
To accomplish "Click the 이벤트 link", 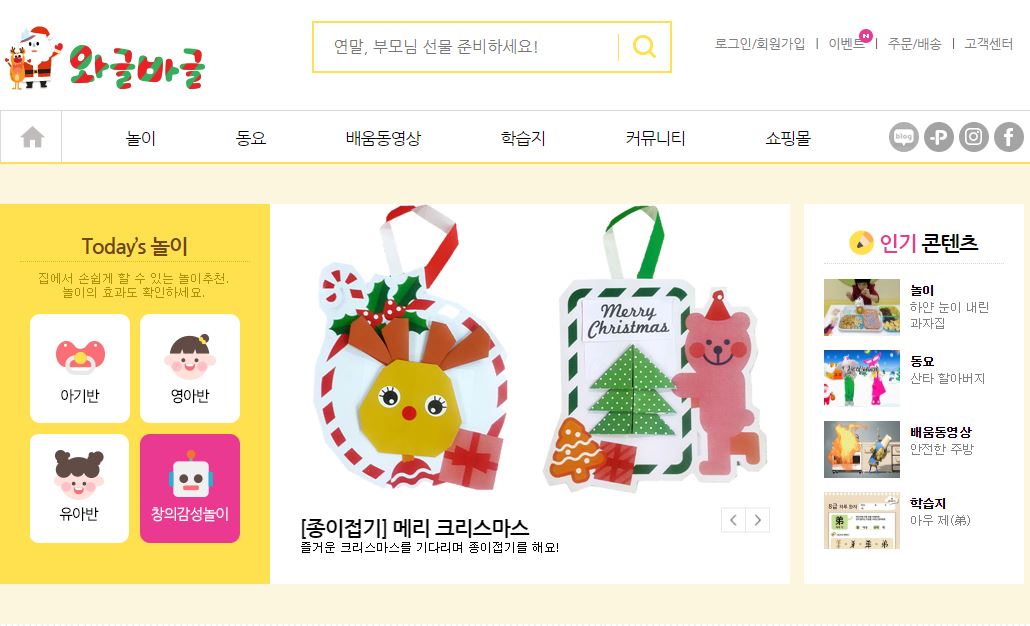I will click(847, 43).
